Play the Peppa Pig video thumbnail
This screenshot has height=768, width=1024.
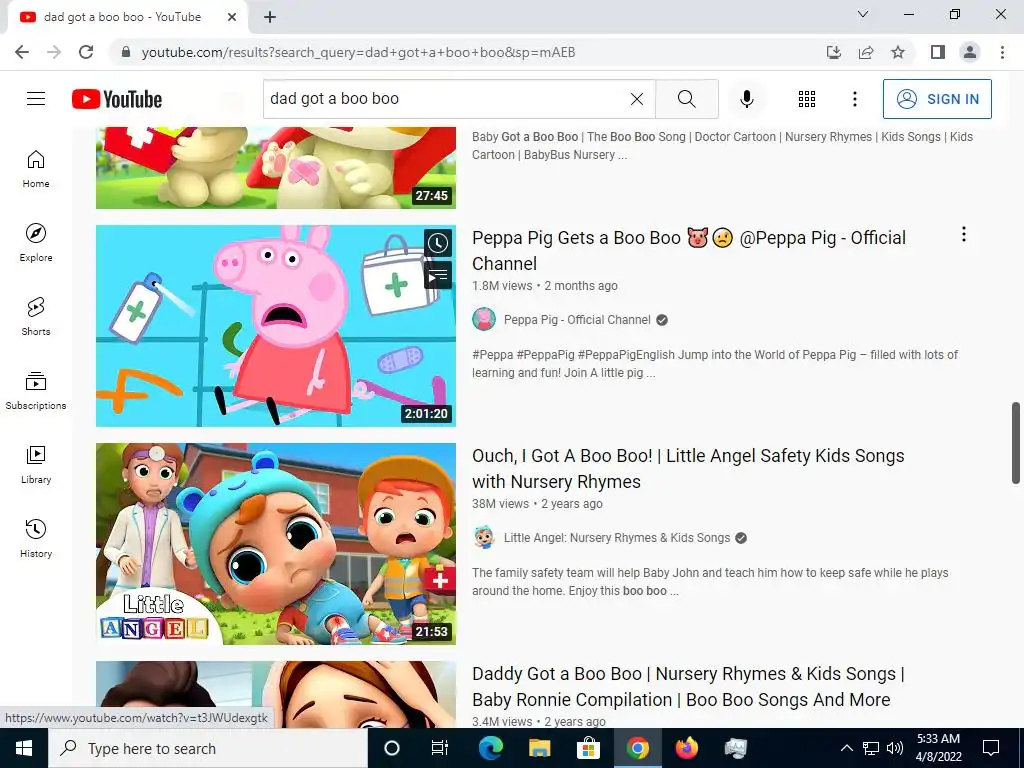(x=276, y=326)
